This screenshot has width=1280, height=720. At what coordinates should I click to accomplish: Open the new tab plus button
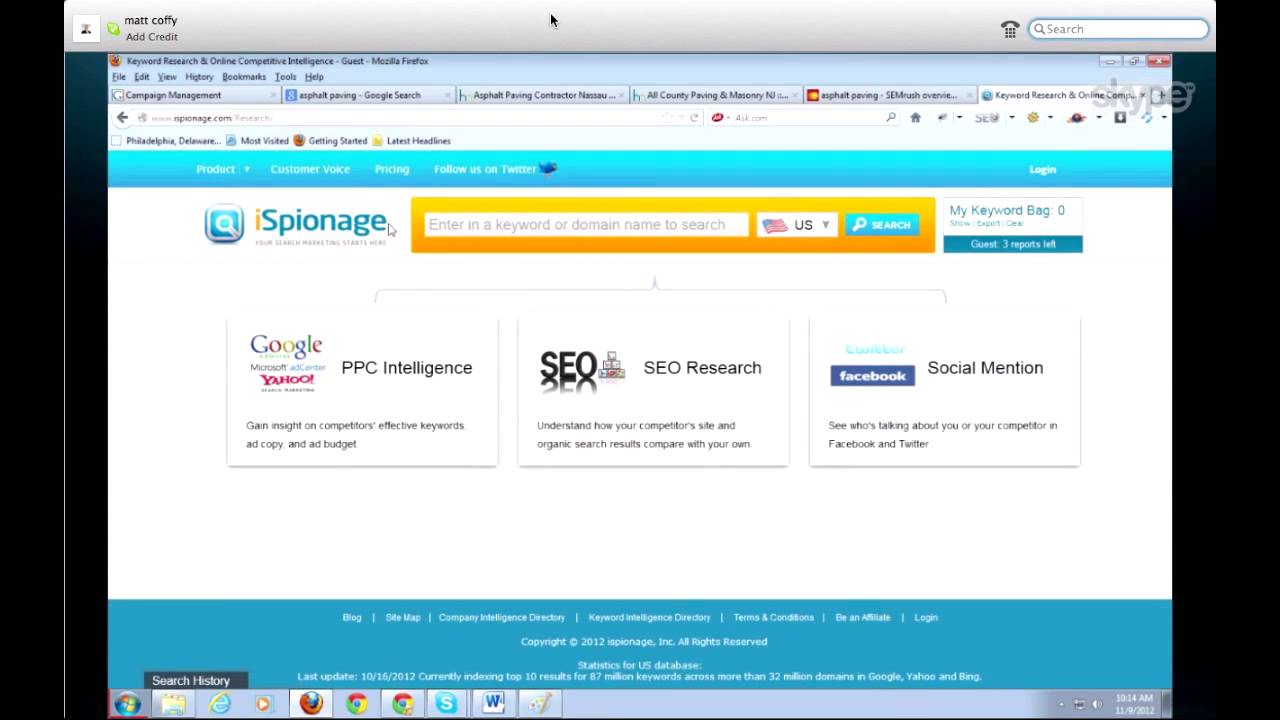pyautogui.click(x=1160, y=95)
